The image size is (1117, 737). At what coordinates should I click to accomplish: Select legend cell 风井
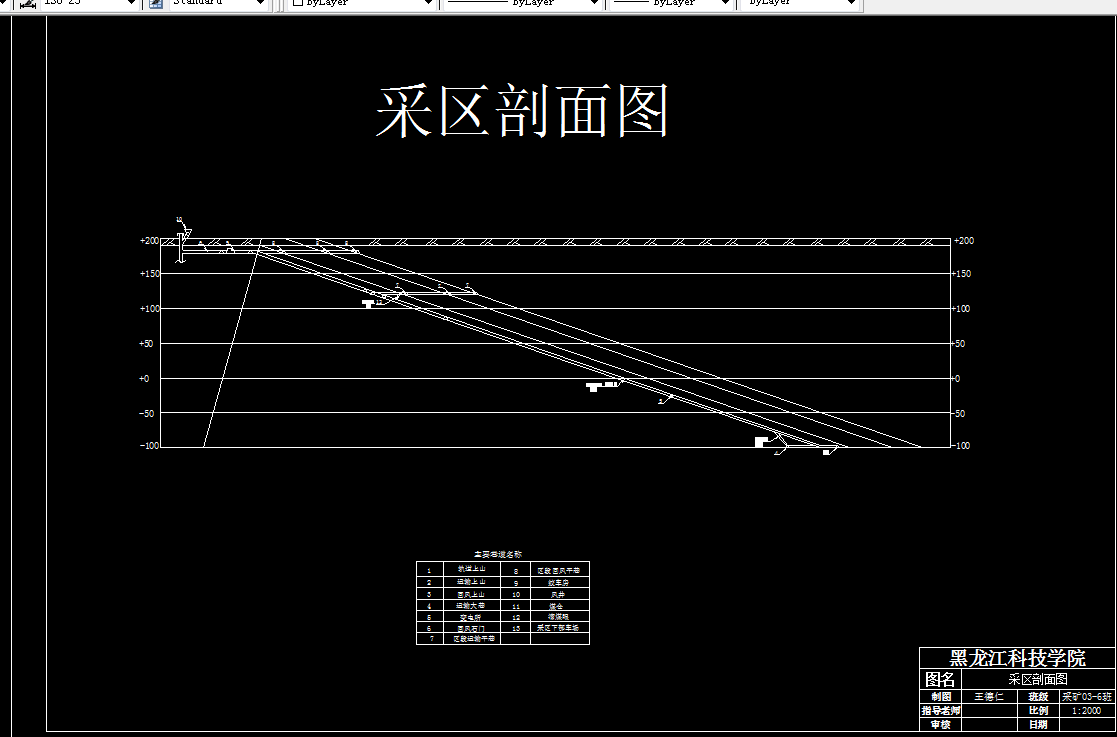pos(557,594)
